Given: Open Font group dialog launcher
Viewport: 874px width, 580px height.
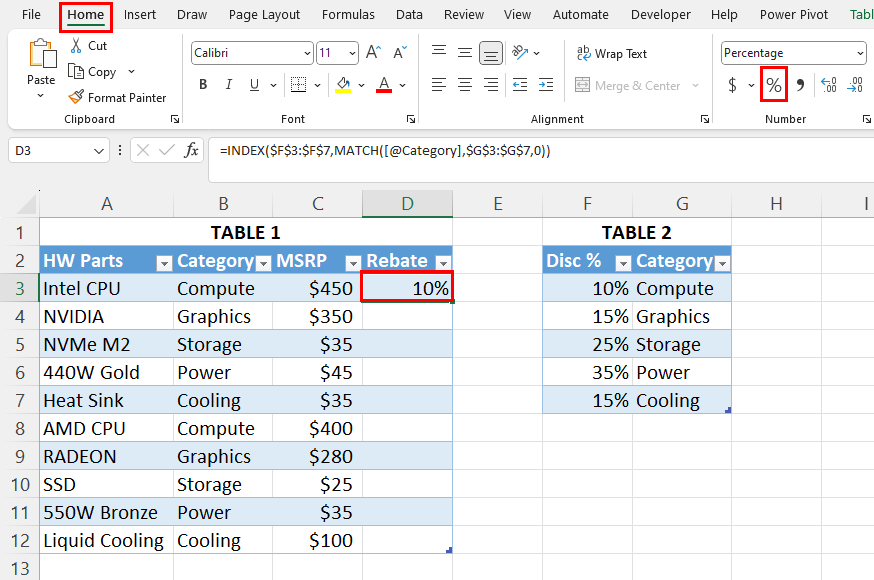Looking at the screenshot, I should click(411, 119).
